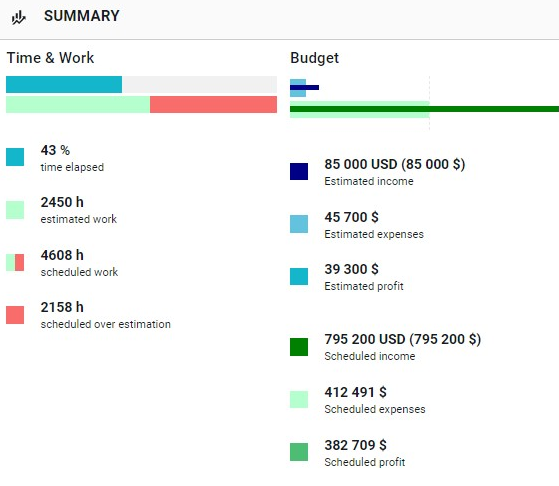Select the light blue Estimated expenses swatch
The height and width of the screenshot is (486, 559).
coord(299,224)
